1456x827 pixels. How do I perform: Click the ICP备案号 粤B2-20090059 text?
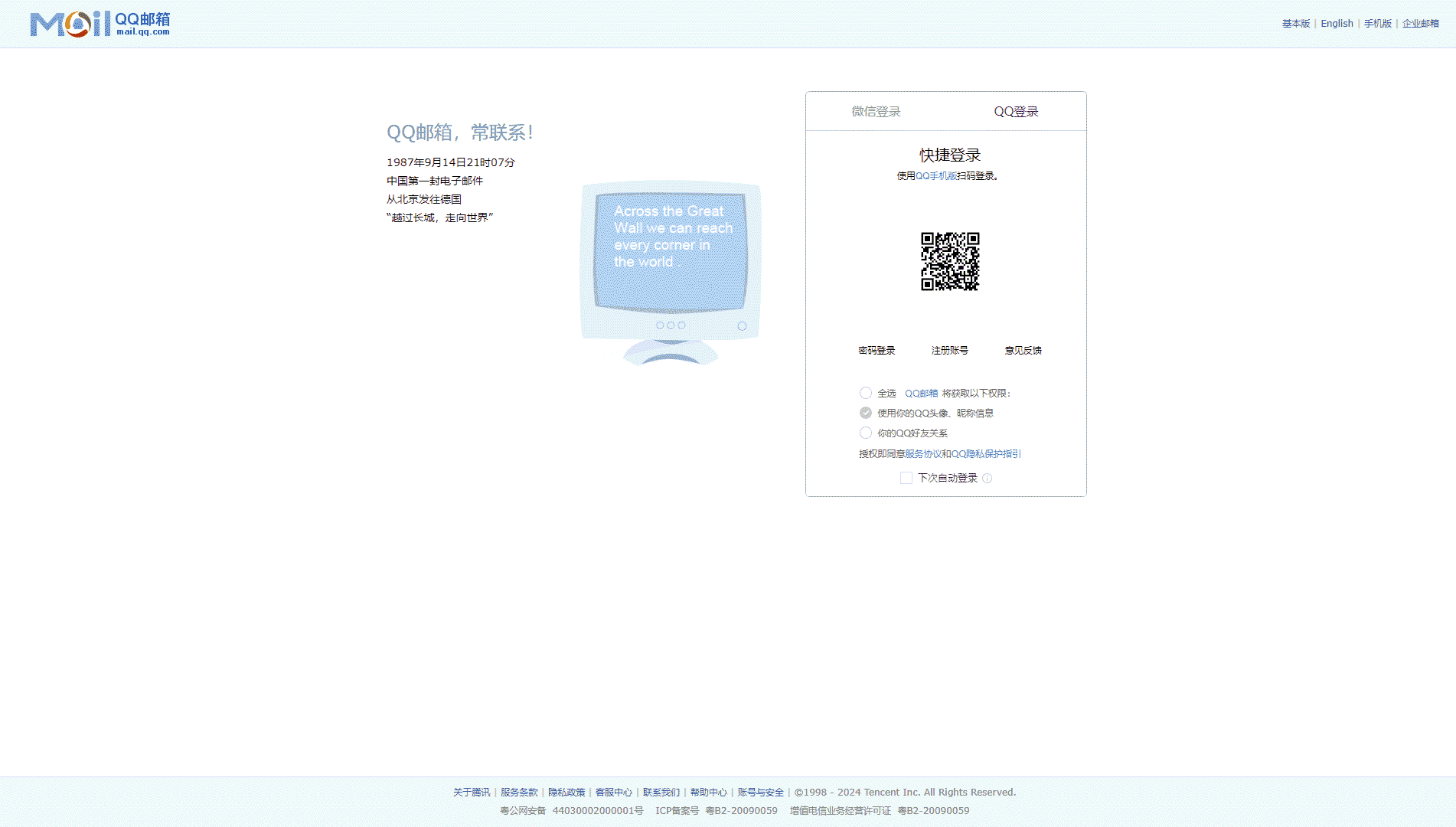point(717,811)
